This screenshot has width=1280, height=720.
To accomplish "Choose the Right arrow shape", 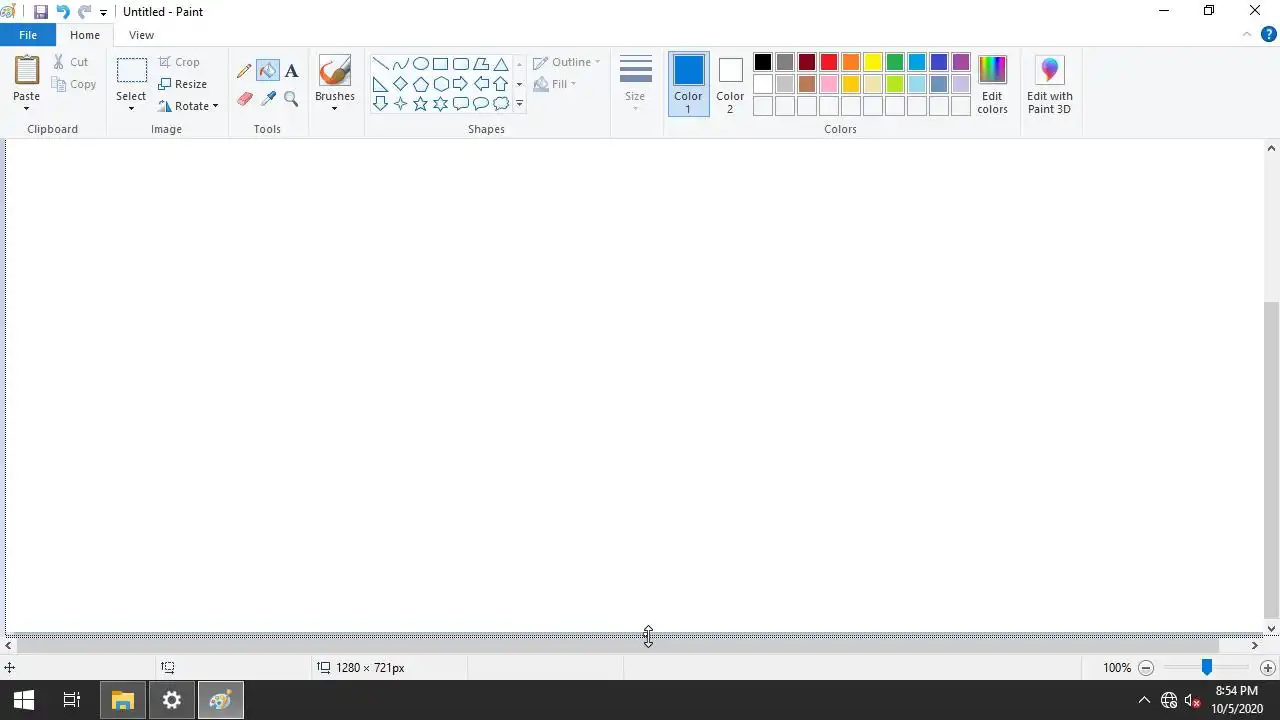I will point(460,84).
